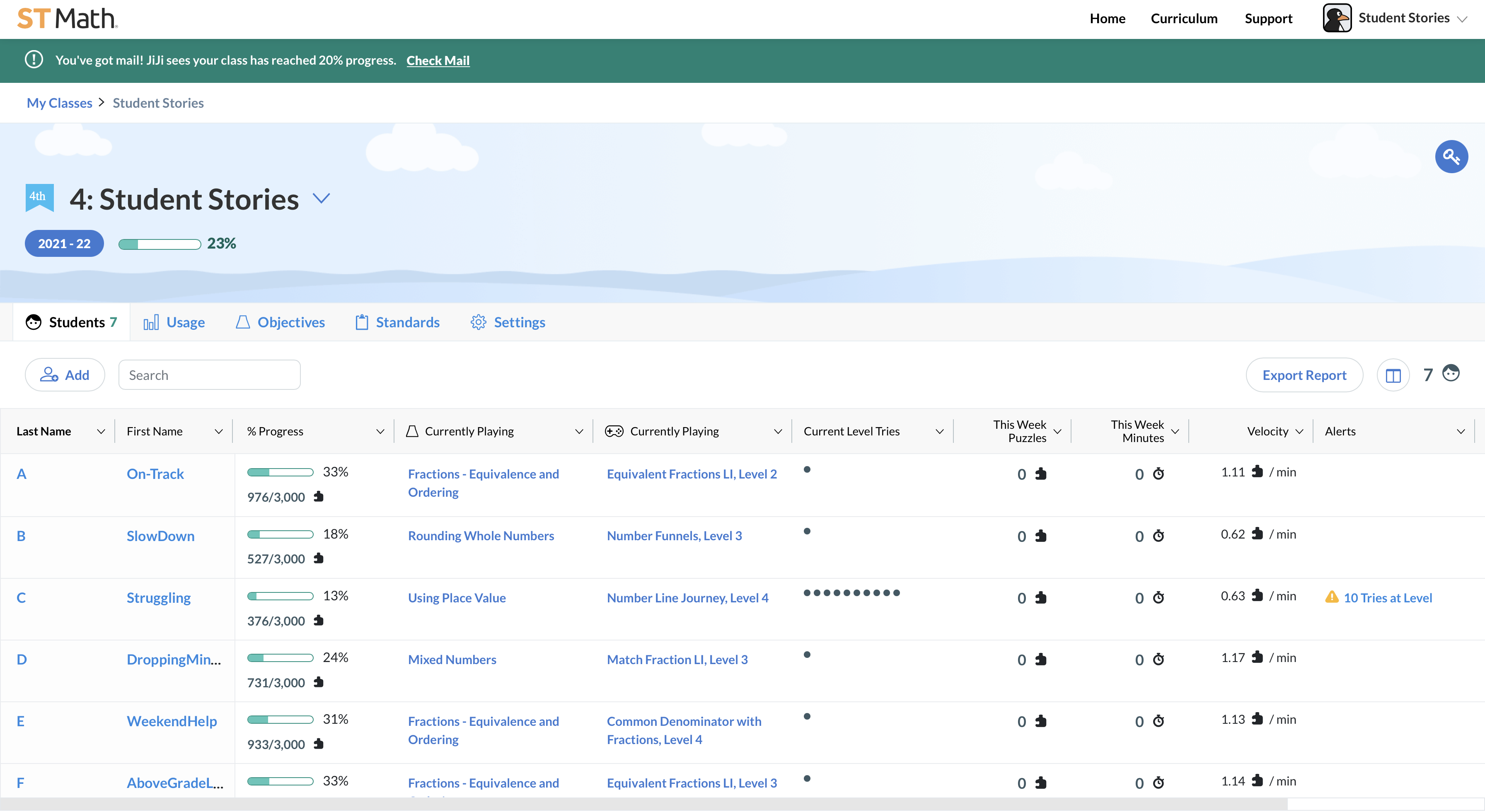Click the column layout icon near Export Report
The width and height of the screenshot is (1485, 812).
[x=1394, y=375]
